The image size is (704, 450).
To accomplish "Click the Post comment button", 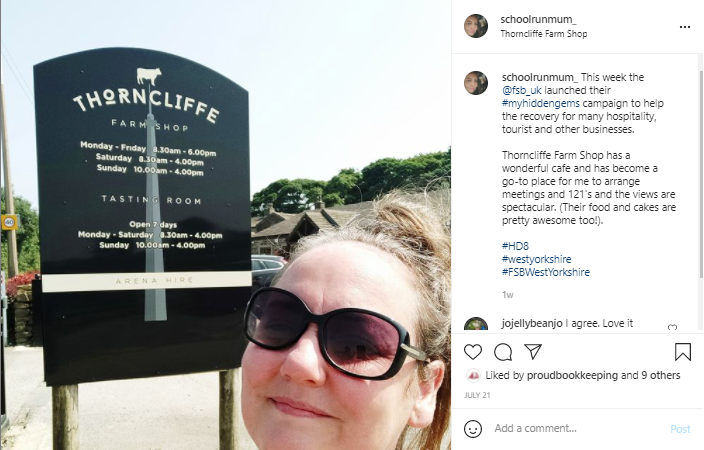I will coord(680,429).
